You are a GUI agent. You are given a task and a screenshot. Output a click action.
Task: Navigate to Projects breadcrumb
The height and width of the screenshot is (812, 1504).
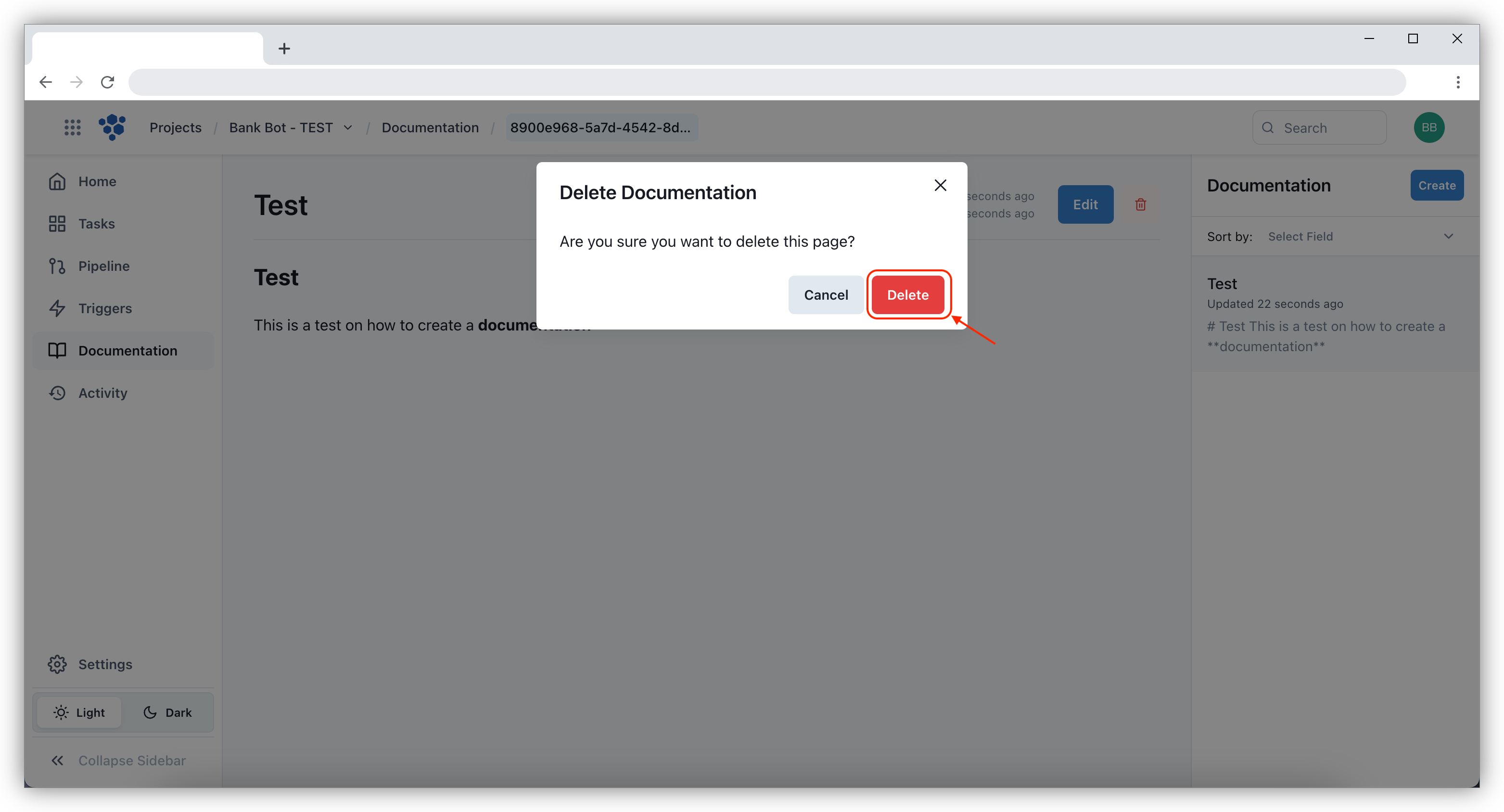coord(175,127)
